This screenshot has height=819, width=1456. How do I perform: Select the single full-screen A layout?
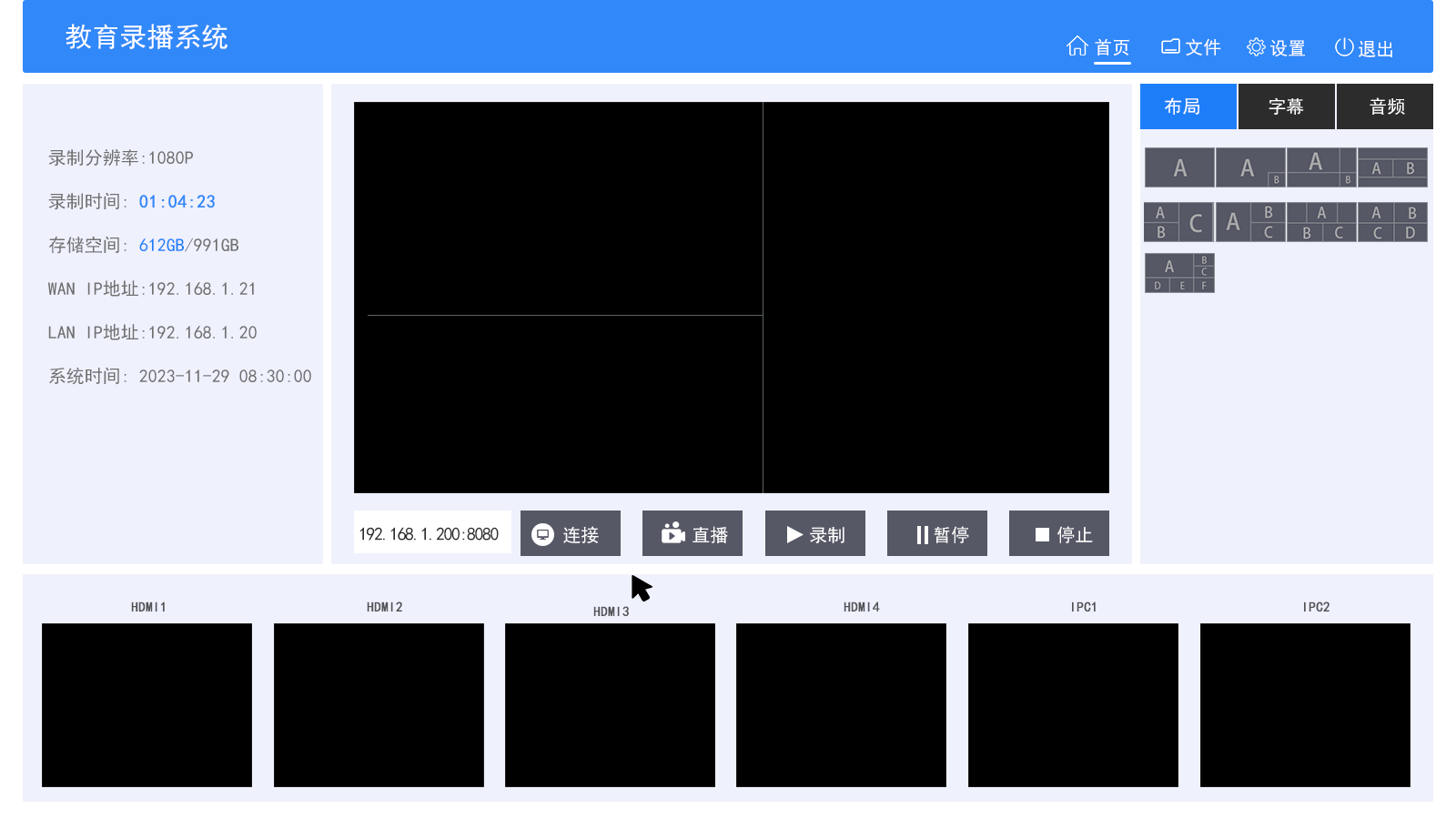1179,167
